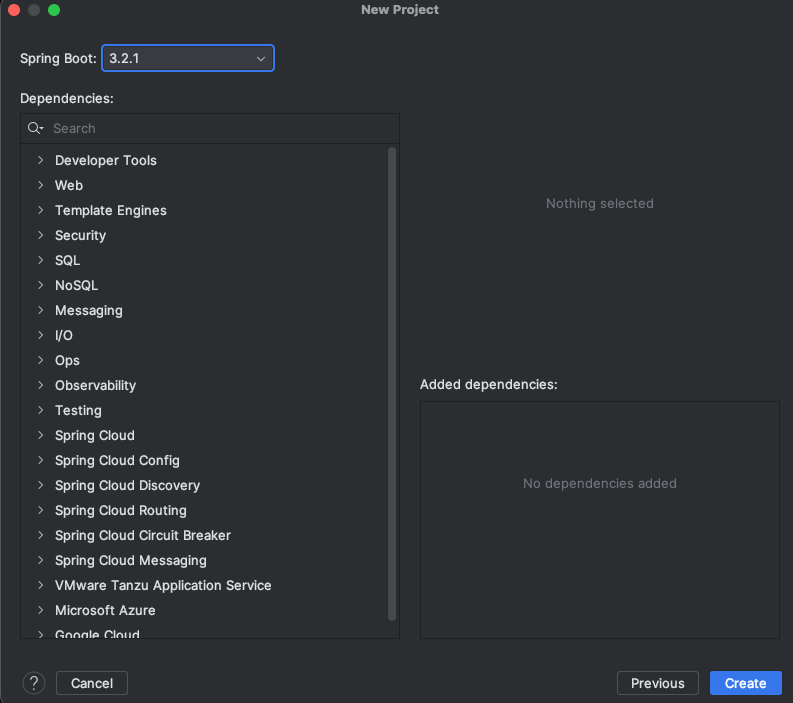The height and width of the screenshot is (703, 793).
Task: Expand the Template Engines chevron
Action: tap(40, 210)
